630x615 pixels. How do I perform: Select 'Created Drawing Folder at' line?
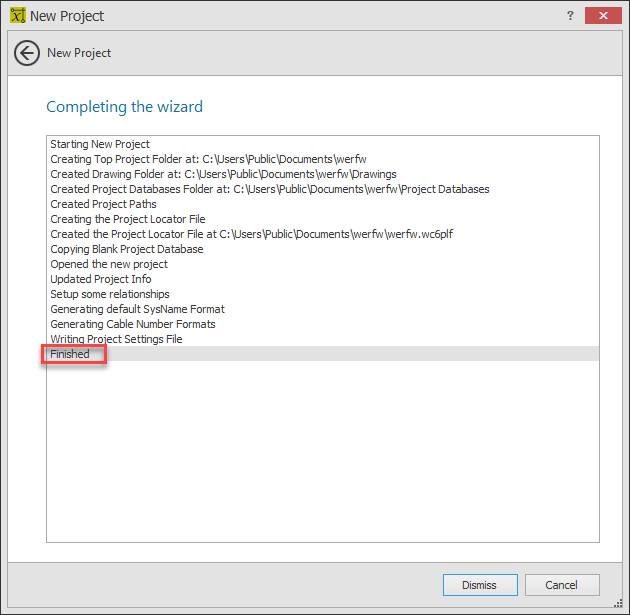[x=323, y=174]
